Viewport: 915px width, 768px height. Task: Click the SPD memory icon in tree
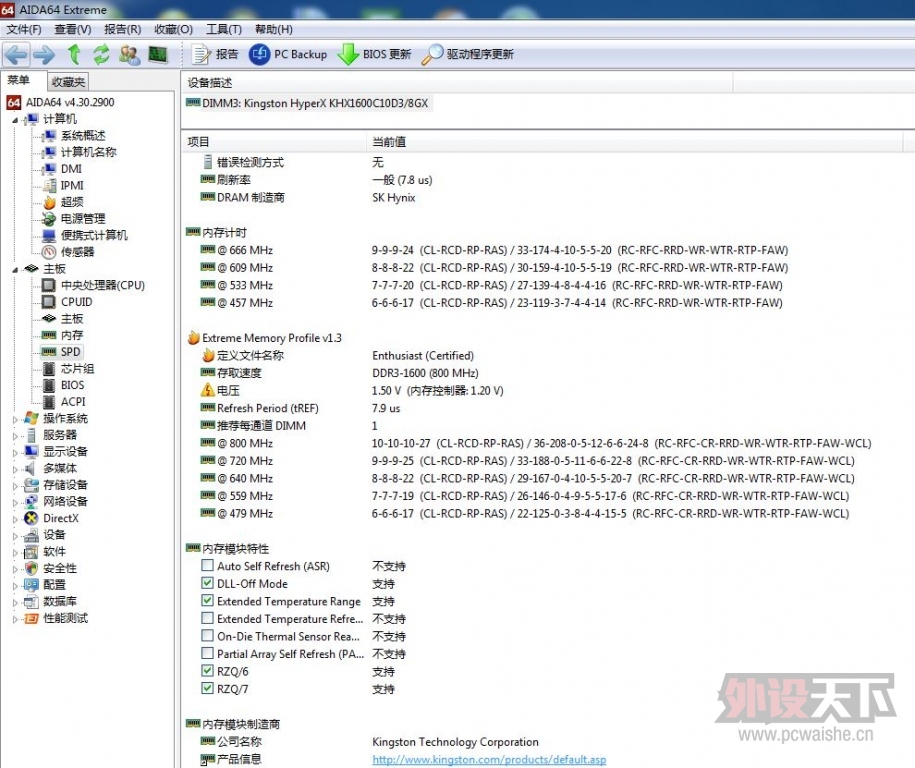tap(50, 352)
